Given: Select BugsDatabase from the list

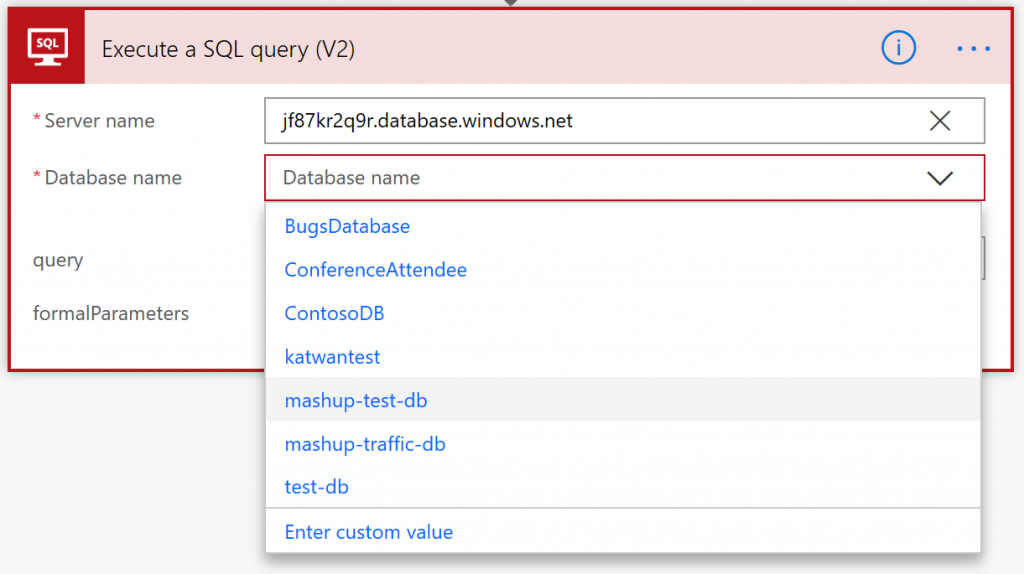Looking at the screenshot, I should 347,227.
